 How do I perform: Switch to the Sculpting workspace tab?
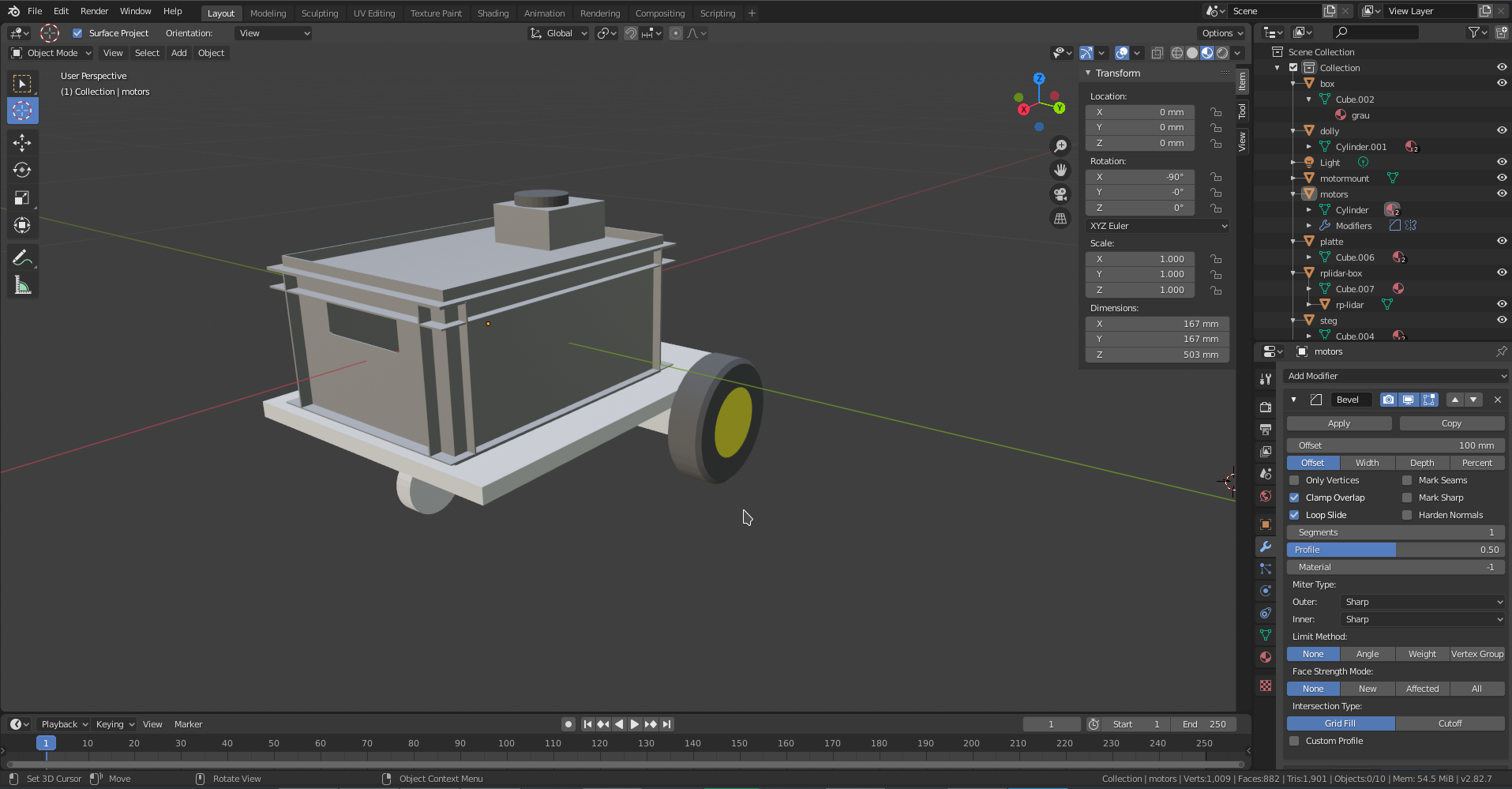(319, 13)
